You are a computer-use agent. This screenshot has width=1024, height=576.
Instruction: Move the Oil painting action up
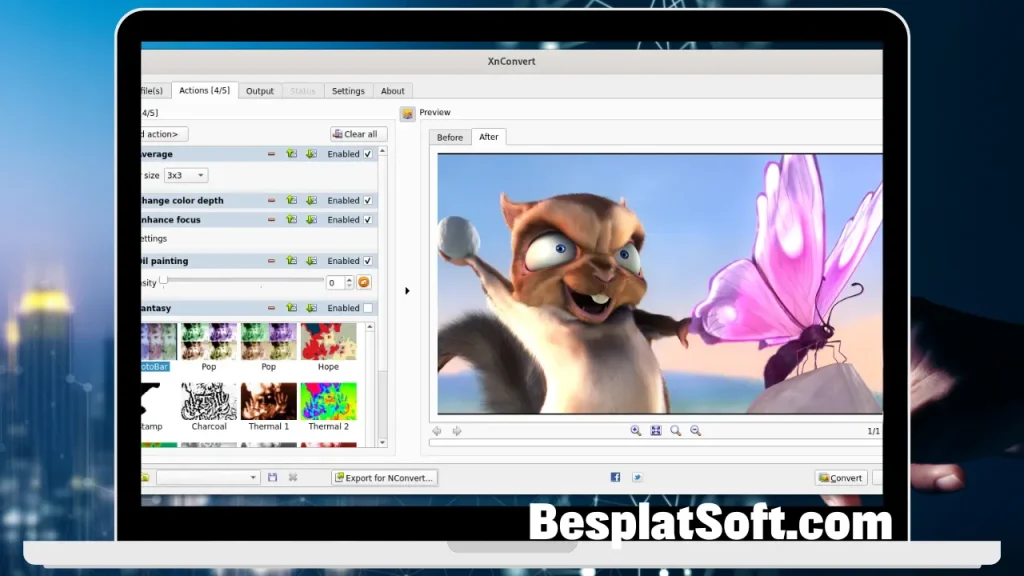pos(292,261)
